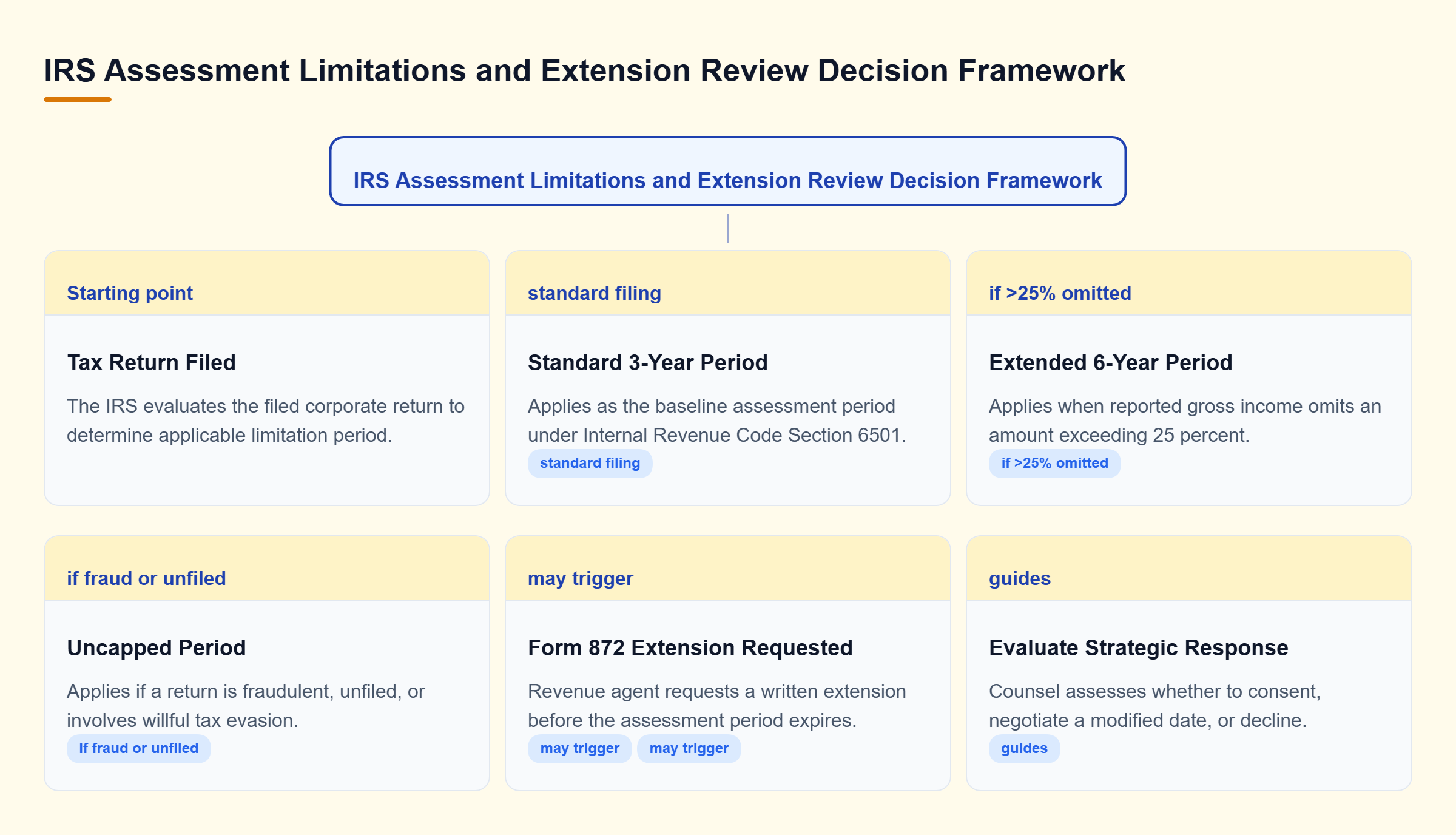Click the 'may trigger' card header label
Screen dimensions: 1456x835
(x=580, y=578)
